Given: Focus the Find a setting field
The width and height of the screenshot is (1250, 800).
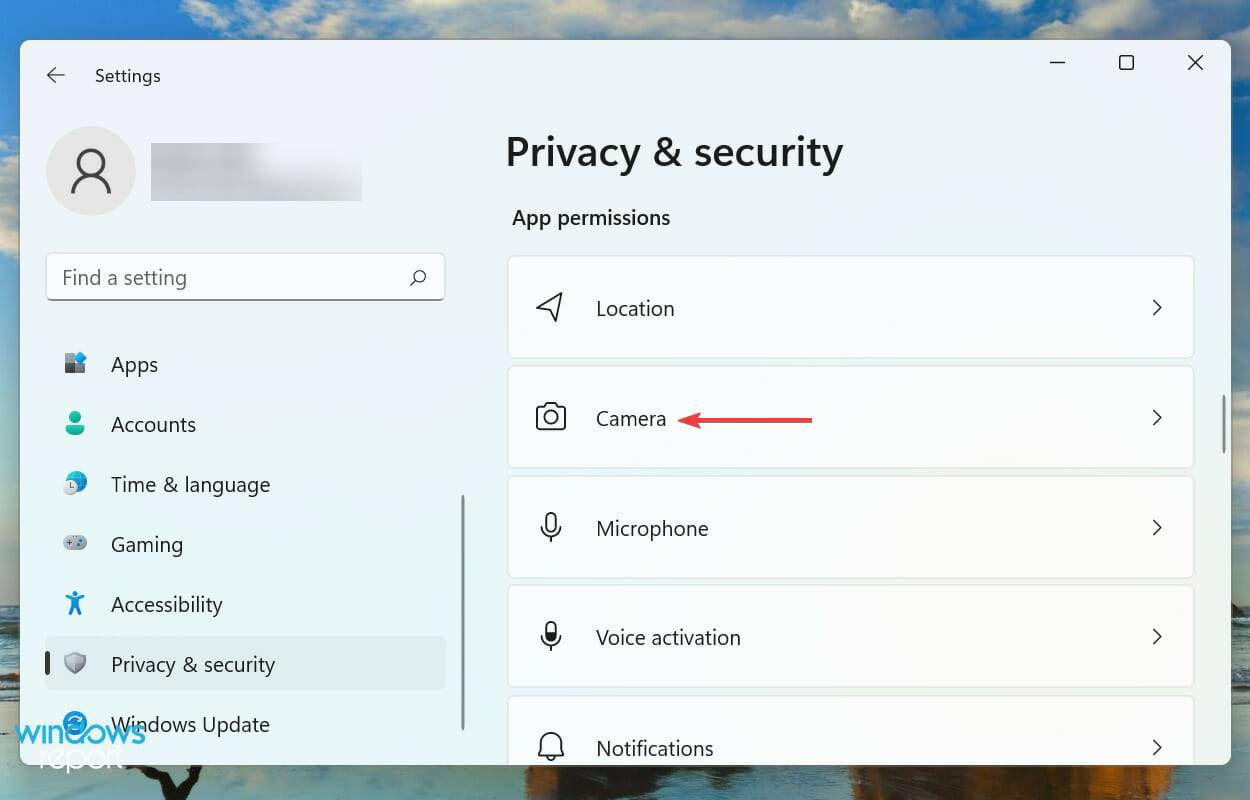Looking at the screenshot, I should (230, 278).
